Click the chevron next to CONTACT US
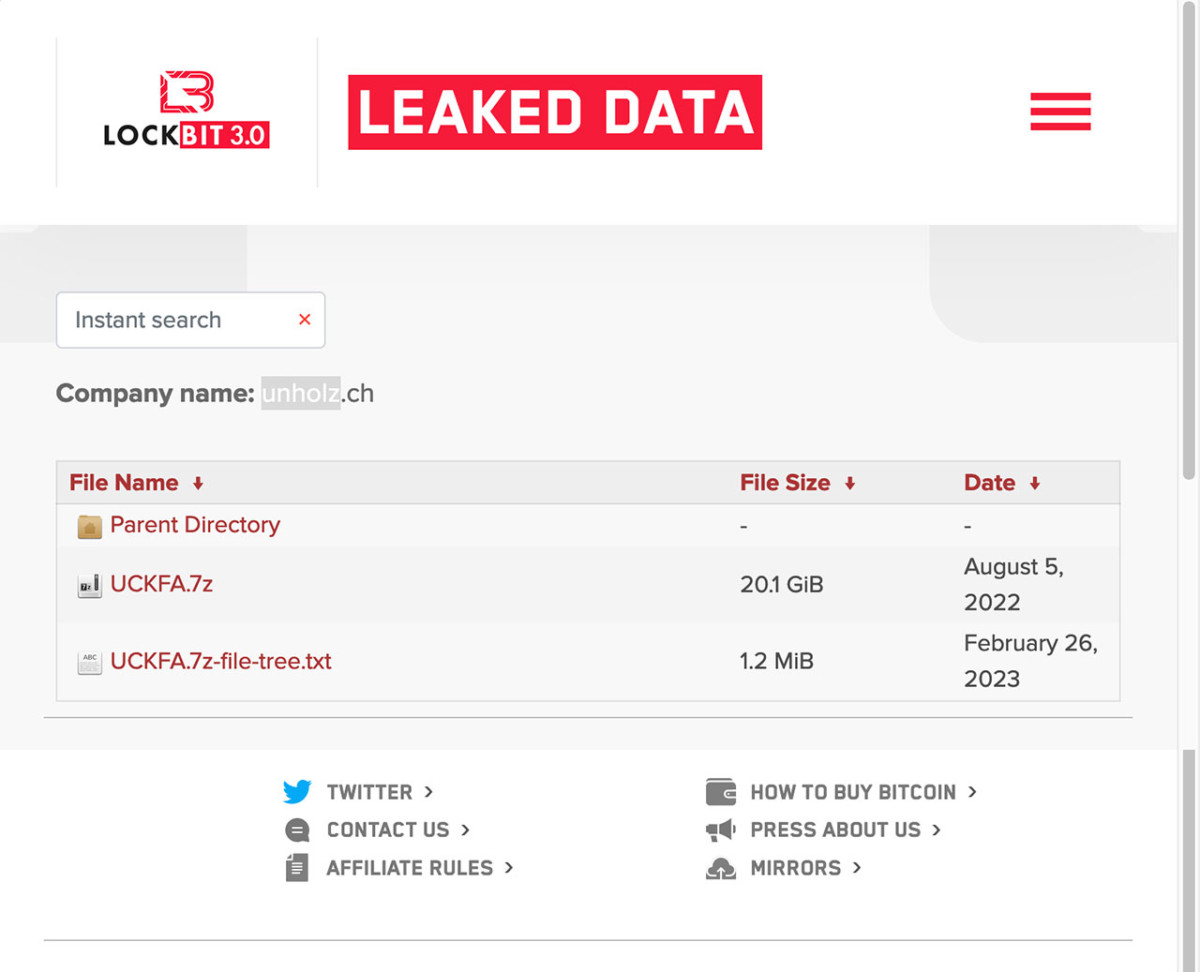Viewport: 1200px width, 972px height. [x=465, y=829]
